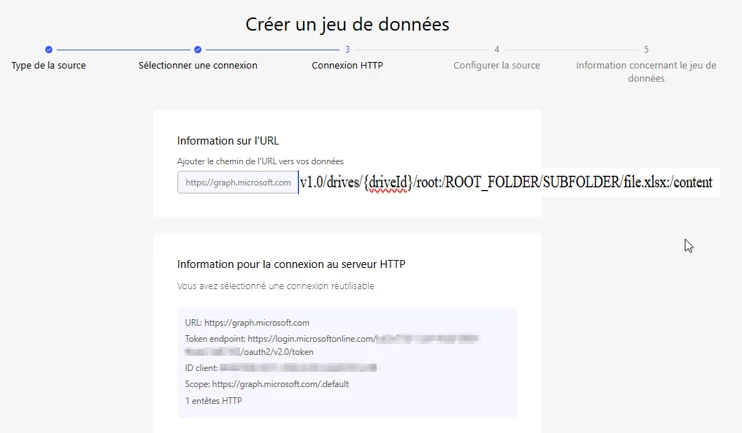The height and width of the screenshot is (433, 742).
Task: Click the graph.microsoft.com URL prefix field
Action: 238,182
